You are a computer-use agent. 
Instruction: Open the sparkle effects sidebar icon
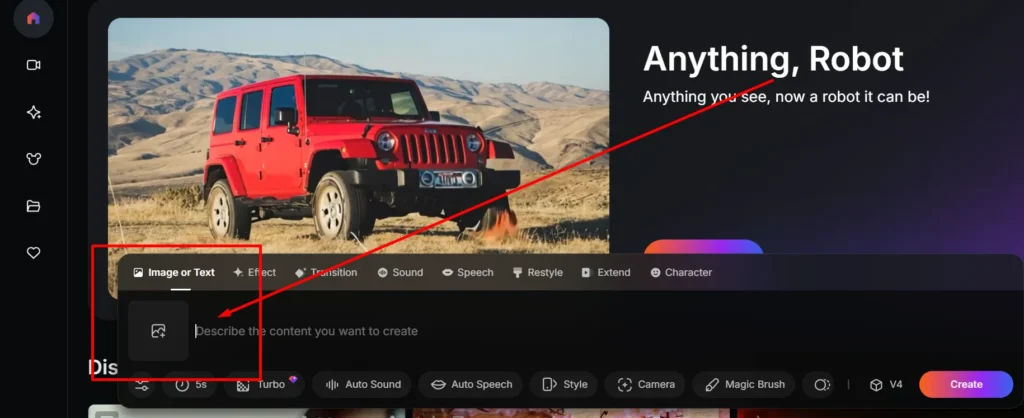(x=33, y=112)
